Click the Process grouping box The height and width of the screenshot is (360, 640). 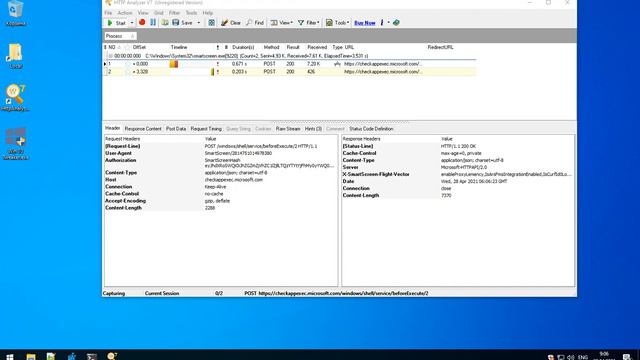point(120,36)
